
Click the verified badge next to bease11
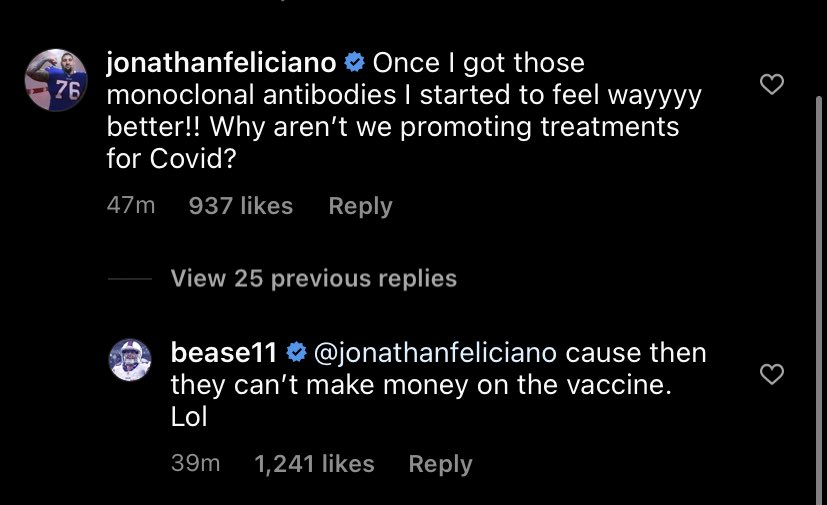(x=296, y=352)
